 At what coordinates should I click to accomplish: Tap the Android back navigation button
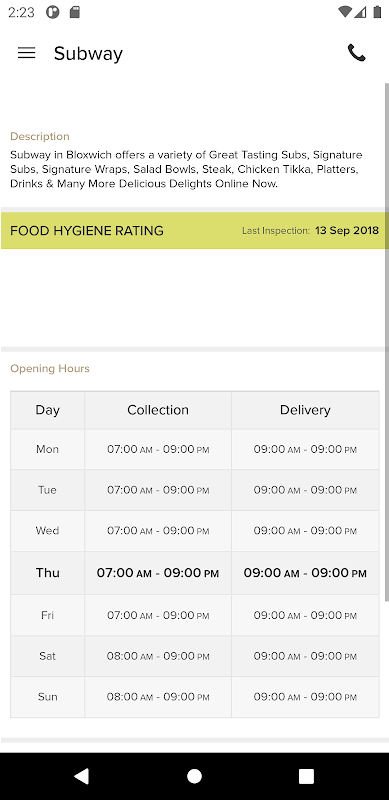pyautogui.click(x=82, y=776)
